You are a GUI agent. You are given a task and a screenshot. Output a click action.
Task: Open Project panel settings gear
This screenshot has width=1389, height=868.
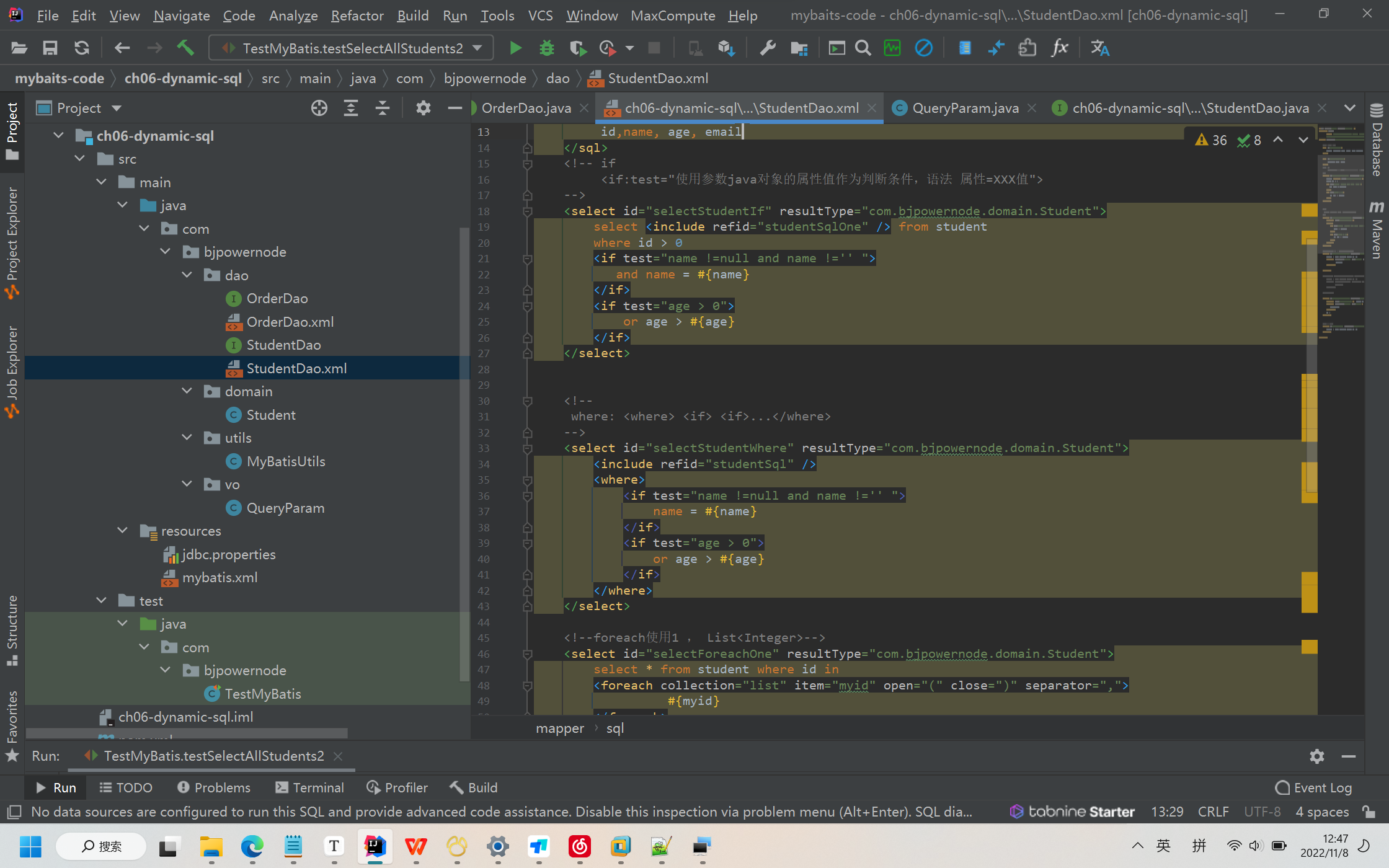click(x=423, y=108)
